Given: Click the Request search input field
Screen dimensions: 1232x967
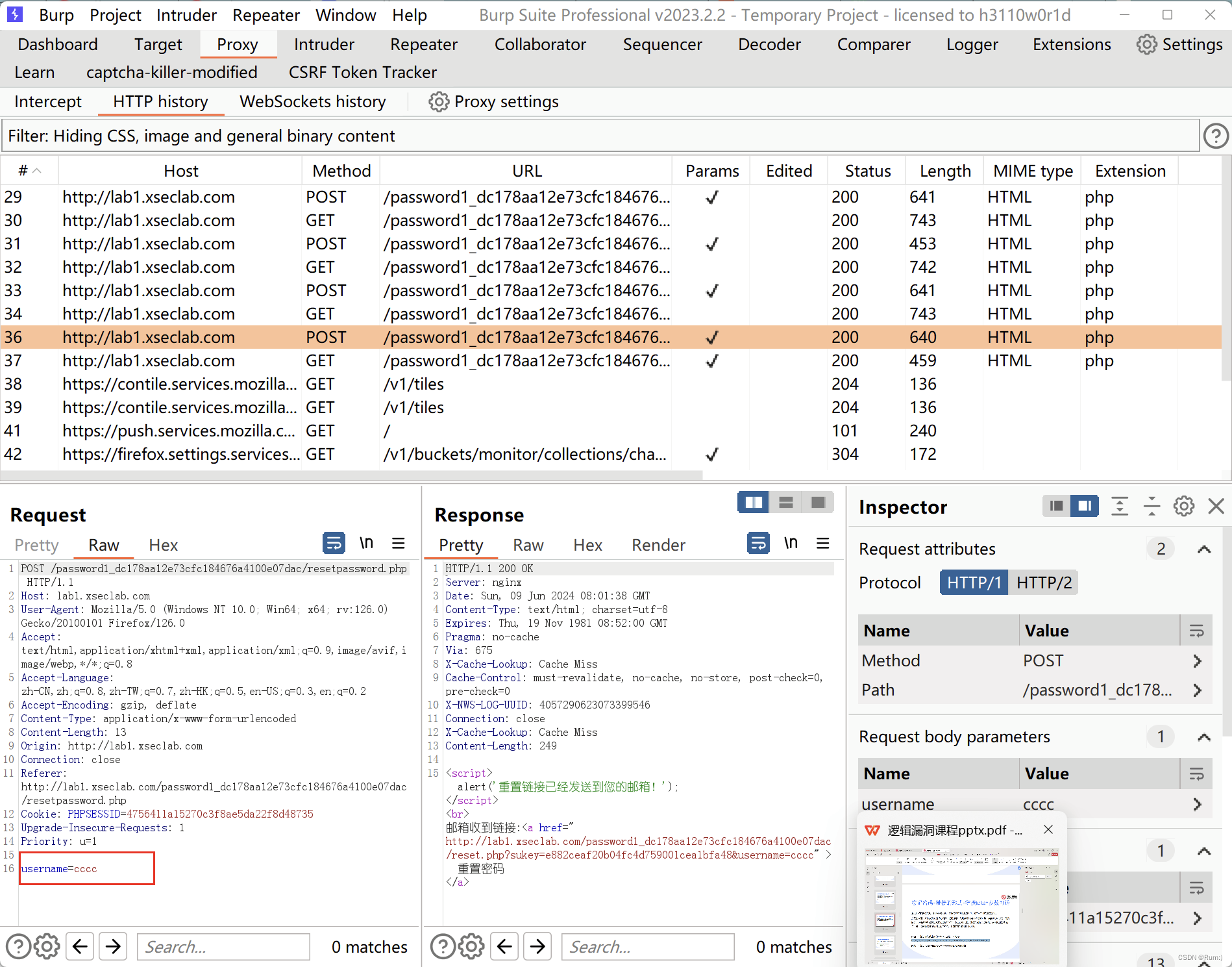Looking at the screenshot, I should click(x=223, y=946).
